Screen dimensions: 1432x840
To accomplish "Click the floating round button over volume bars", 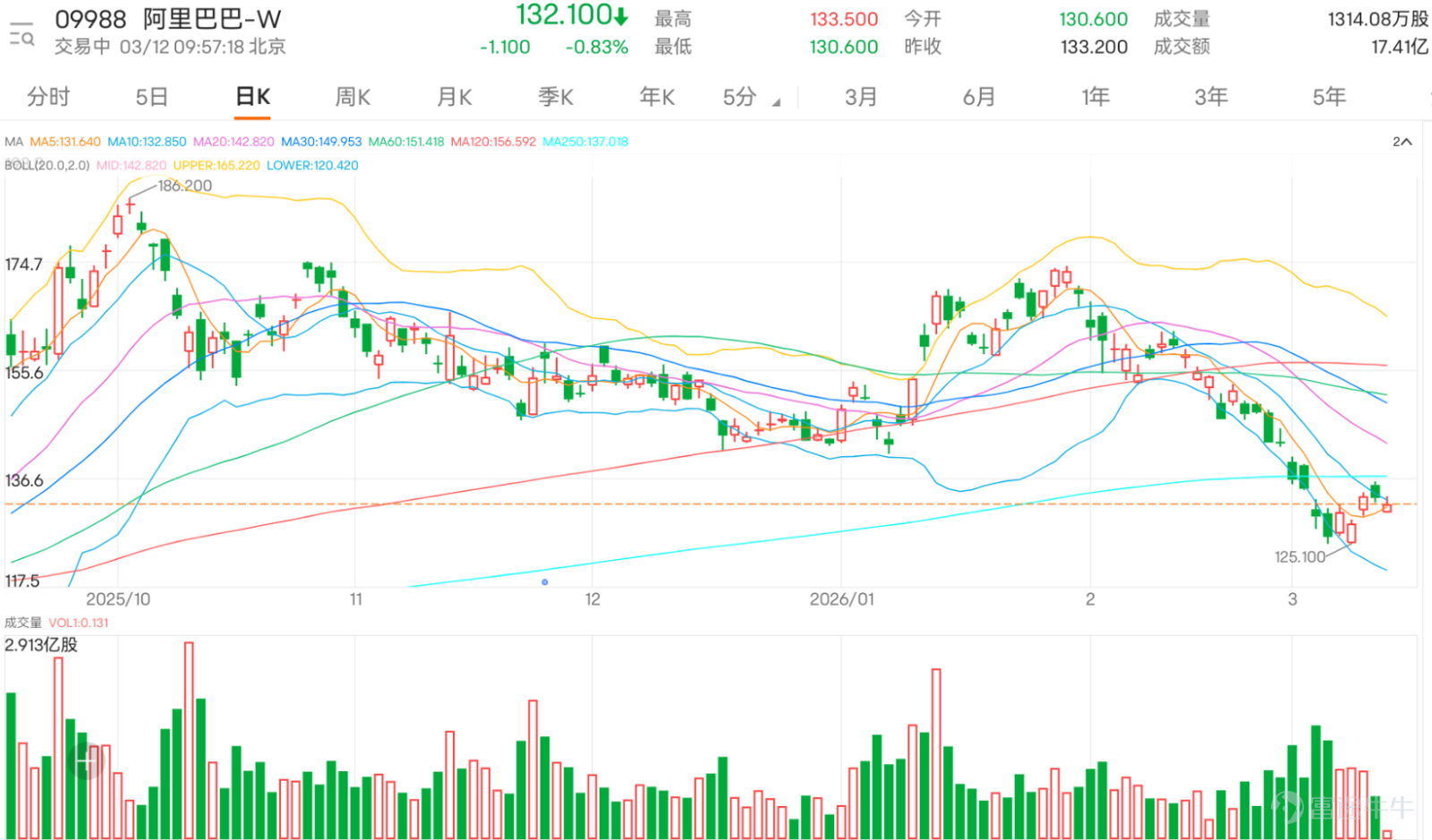I will pyautogui.click(x=86, y=760).
